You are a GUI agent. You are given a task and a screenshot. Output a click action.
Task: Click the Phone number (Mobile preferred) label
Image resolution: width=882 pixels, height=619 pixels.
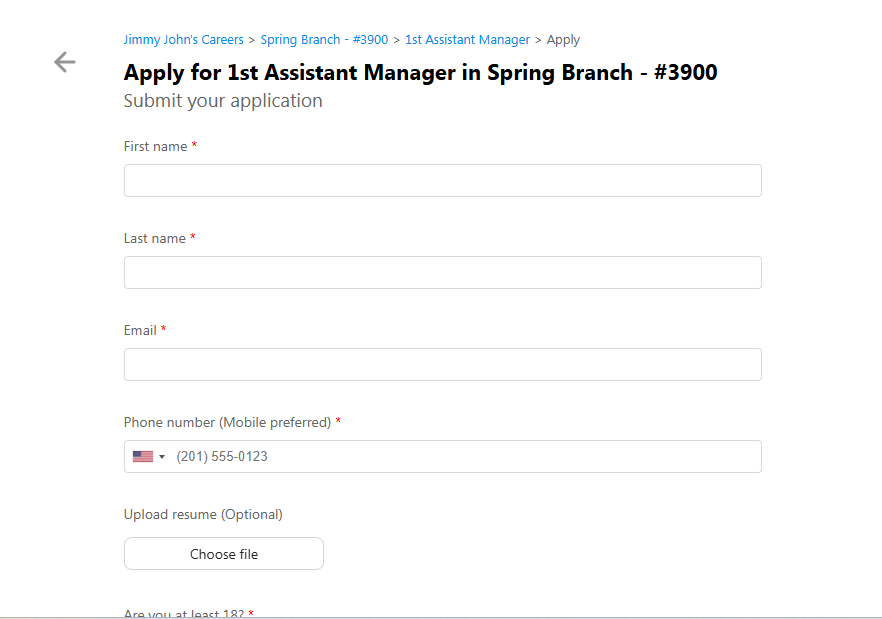click(227, 423)
